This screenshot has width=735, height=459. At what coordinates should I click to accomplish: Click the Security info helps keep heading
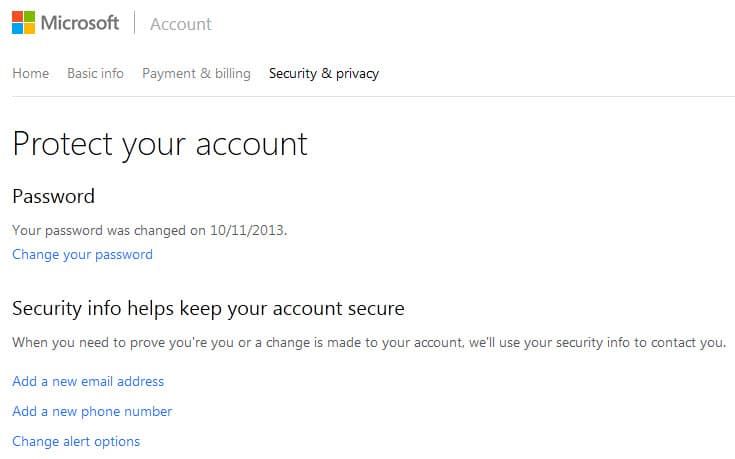click(209, 309)
